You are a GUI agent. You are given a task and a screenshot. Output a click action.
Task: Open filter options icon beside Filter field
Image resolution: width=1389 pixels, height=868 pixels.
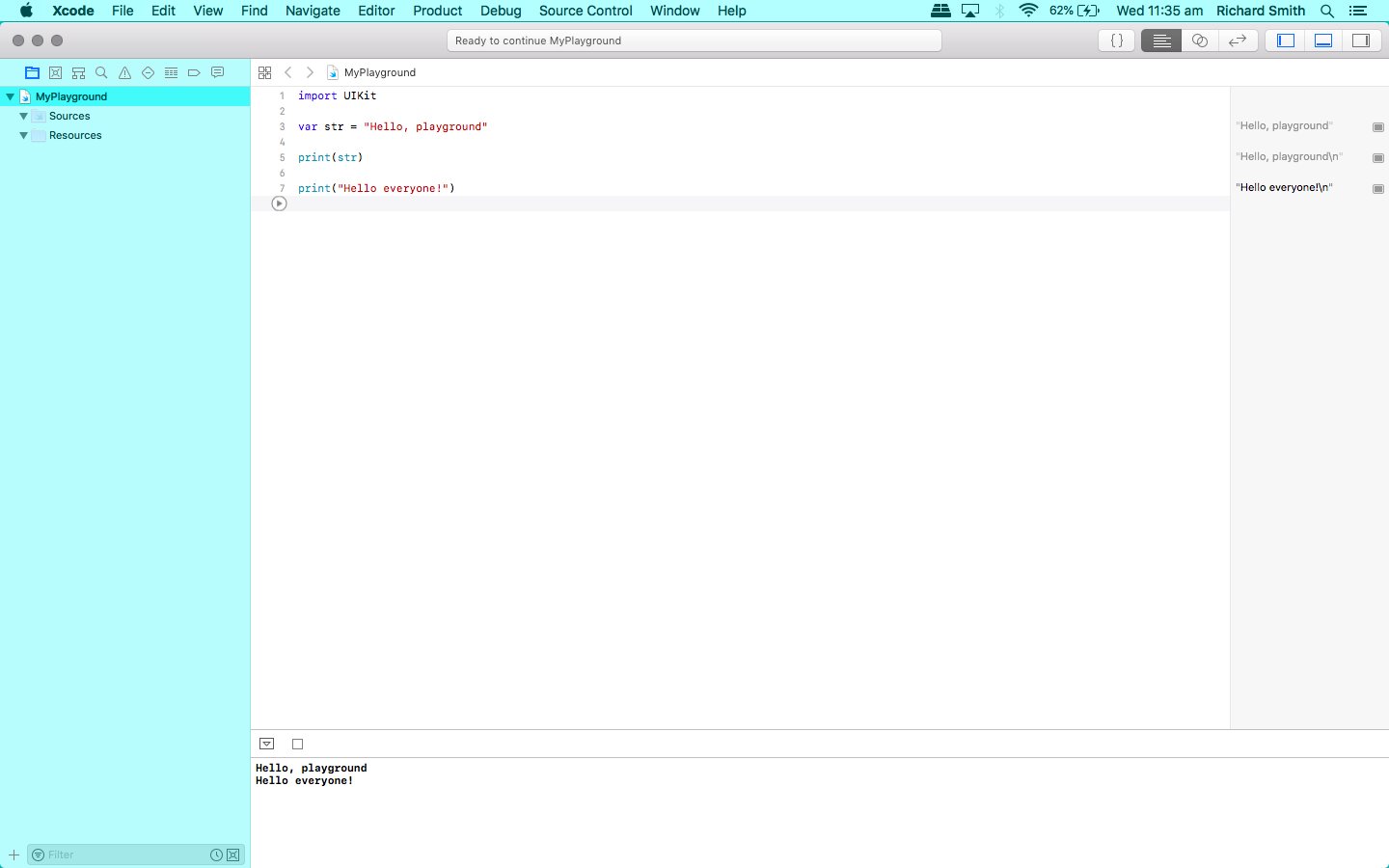pos(38,854)
